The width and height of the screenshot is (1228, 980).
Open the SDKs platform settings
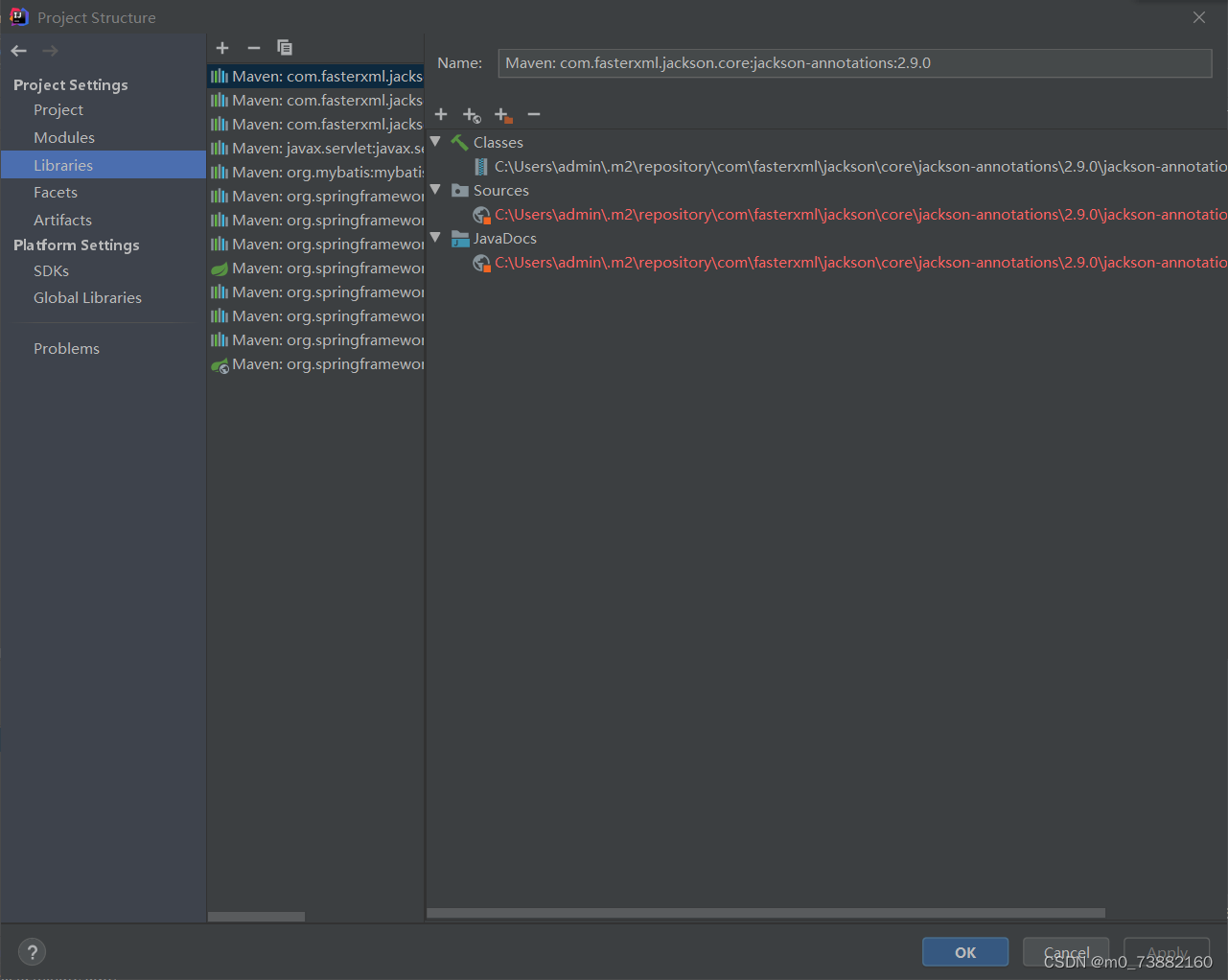[51, 271]
